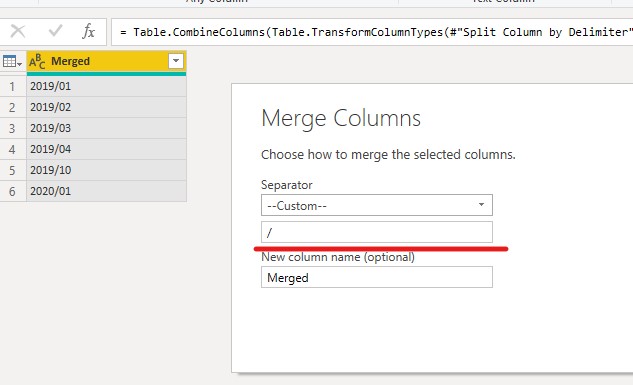Click the Separator label
Viewport: 633px width, 385px height.
point(287,185)
